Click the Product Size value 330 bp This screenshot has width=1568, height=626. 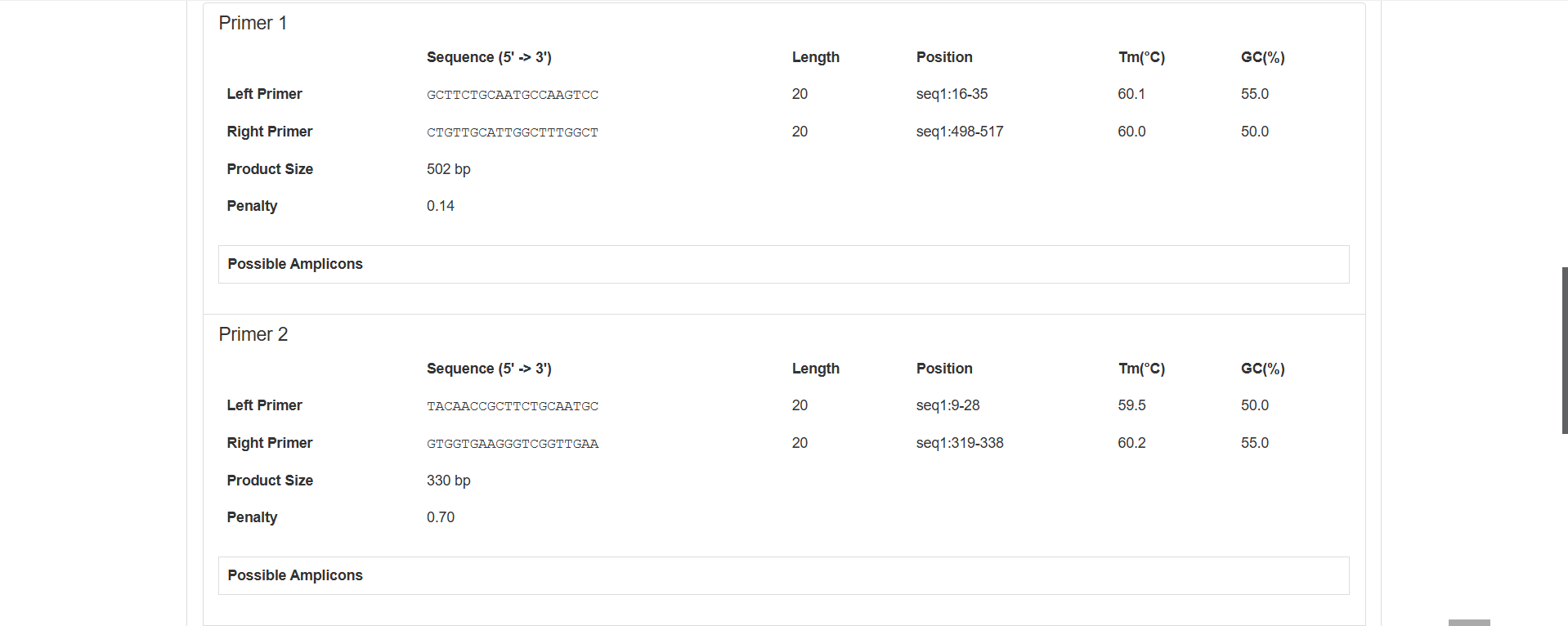[448, 481]
